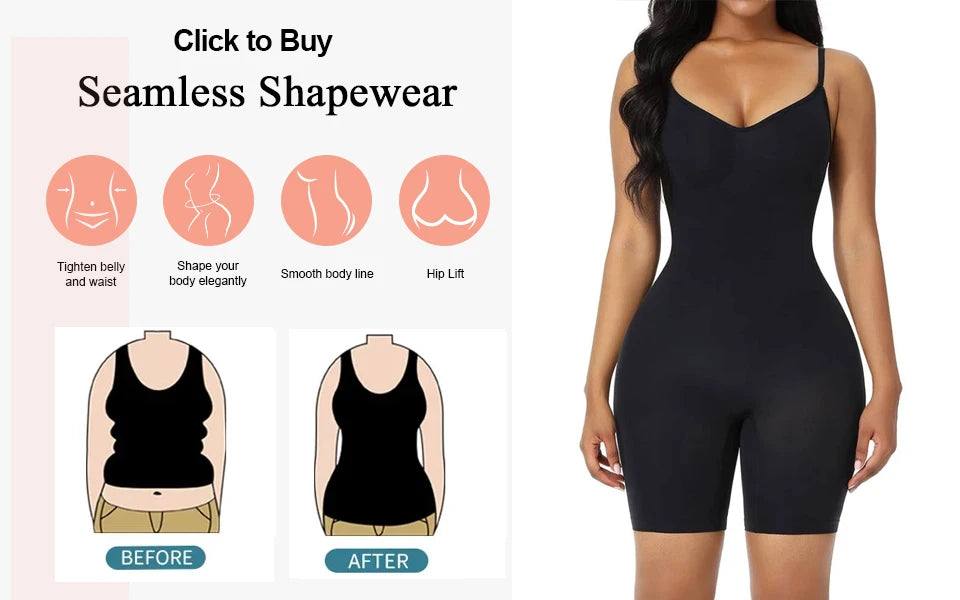Select the 'Shape your body elegantly' caption
This screenshot has width=960, height=600.
tap(208, 273)
